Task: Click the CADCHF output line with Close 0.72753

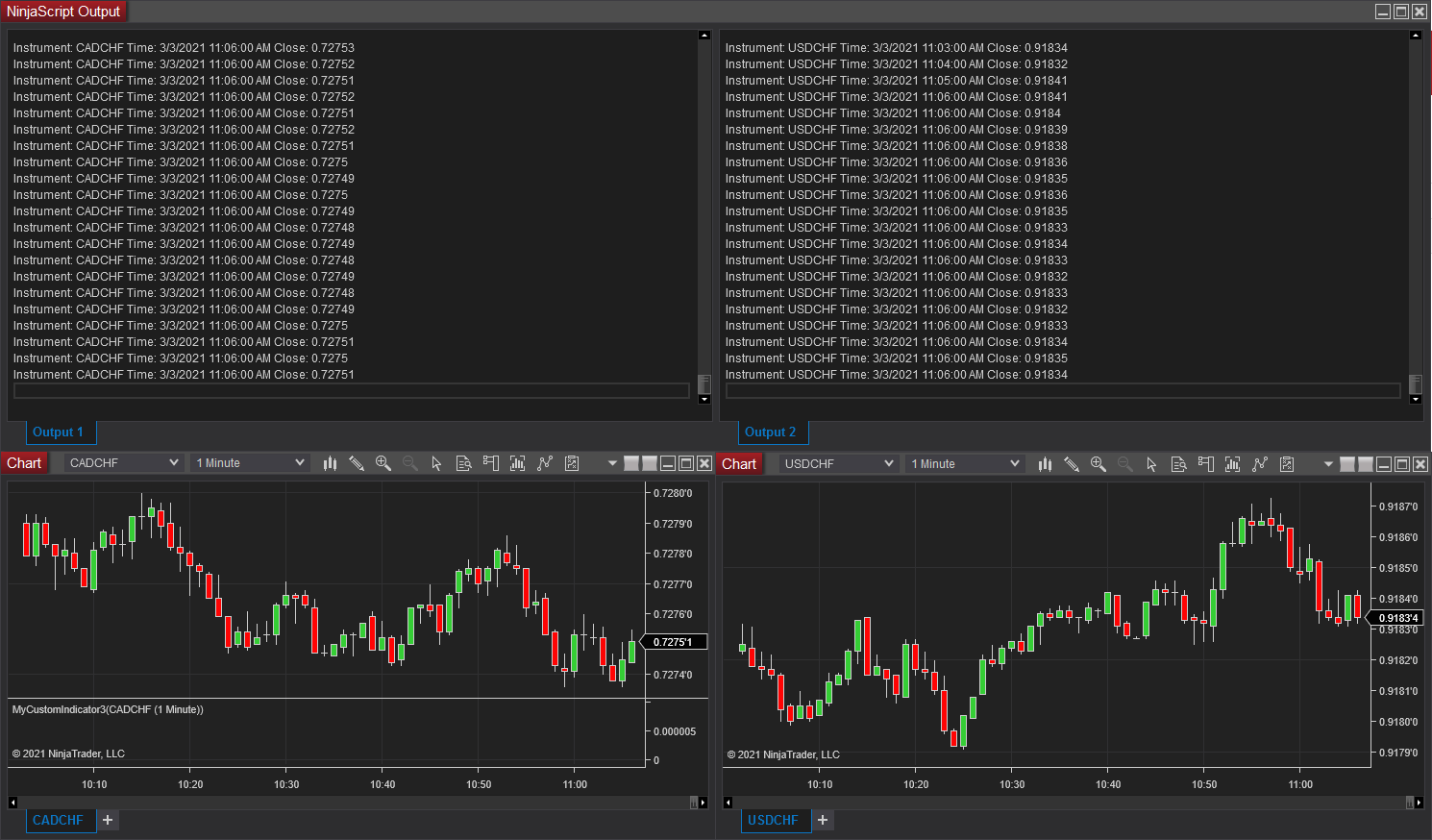Action: 184,48
